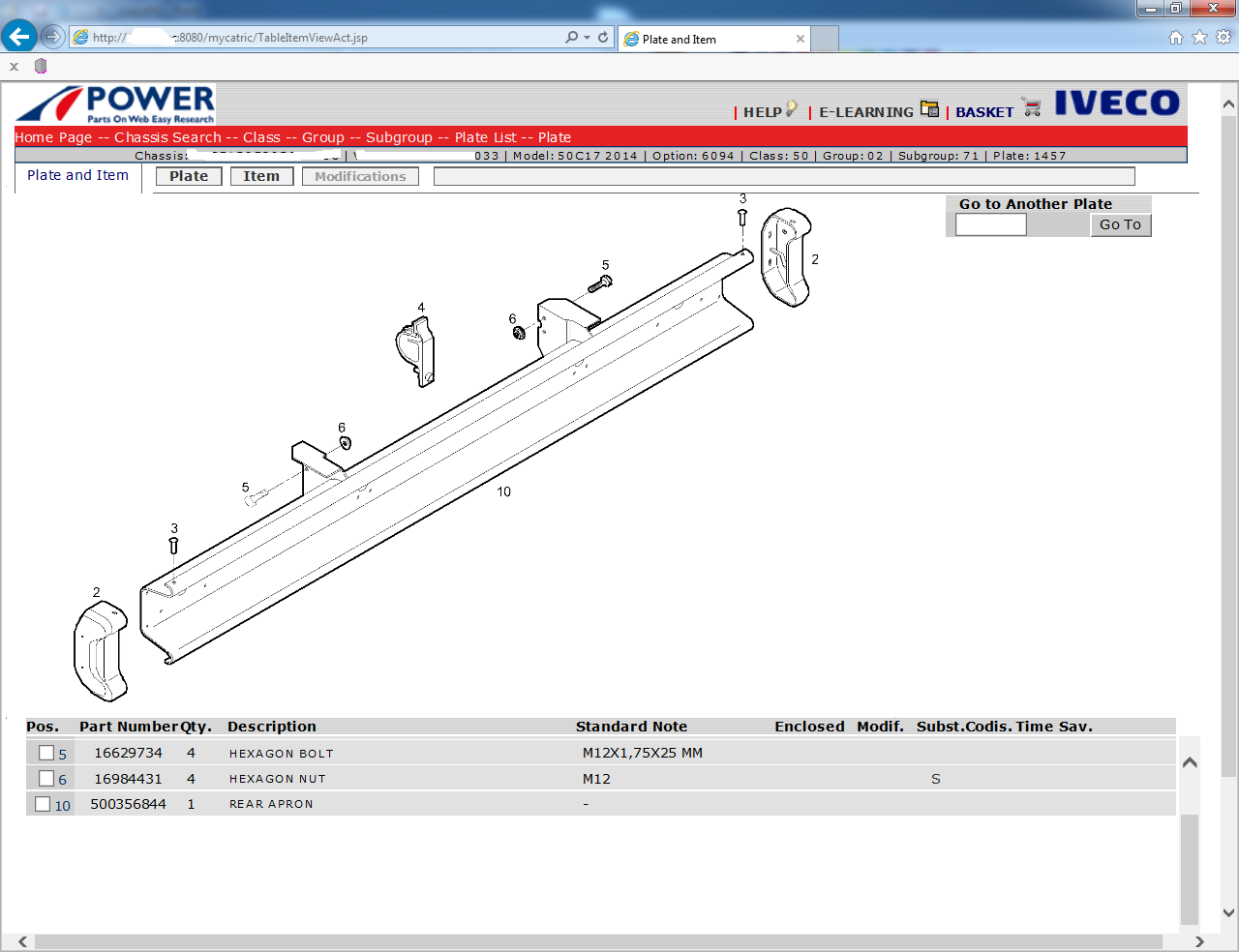
Task: Switch to the Item tab
Action: point(261,175)
